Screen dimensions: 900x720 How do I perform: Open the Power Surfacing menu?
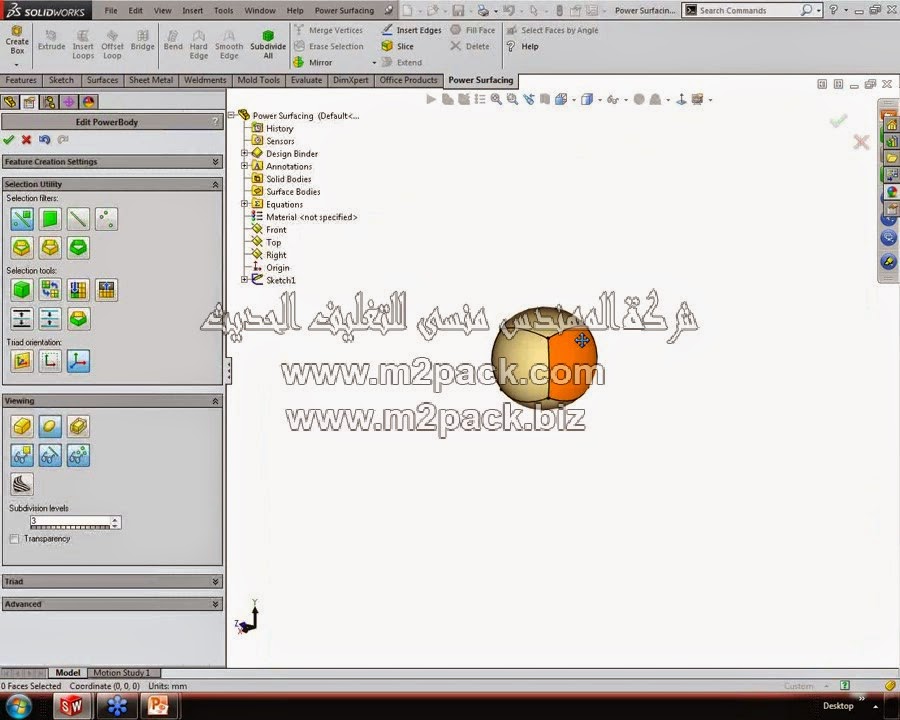tap(344, 10)
